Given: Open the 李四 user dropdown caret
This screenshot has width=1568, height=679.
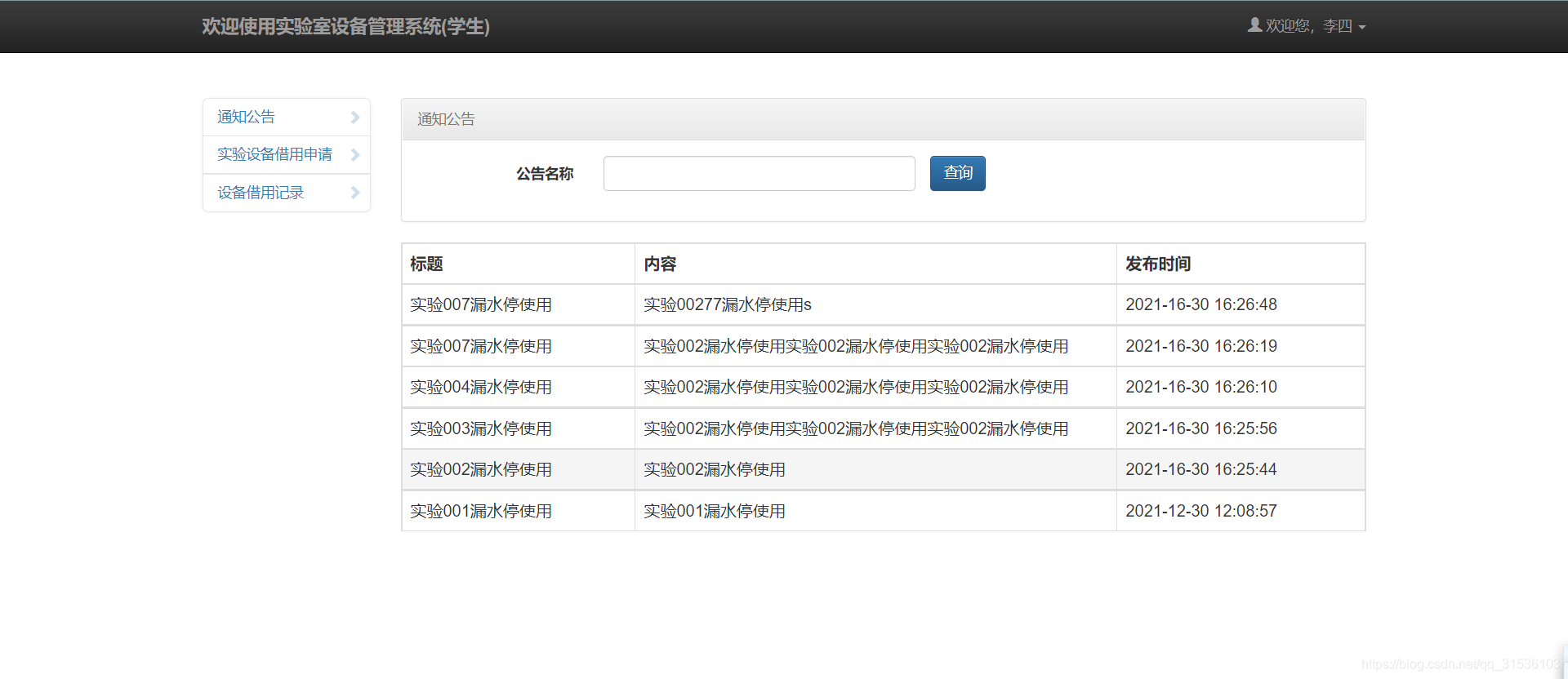Looking at the screenshot, I should (1361, 27).
